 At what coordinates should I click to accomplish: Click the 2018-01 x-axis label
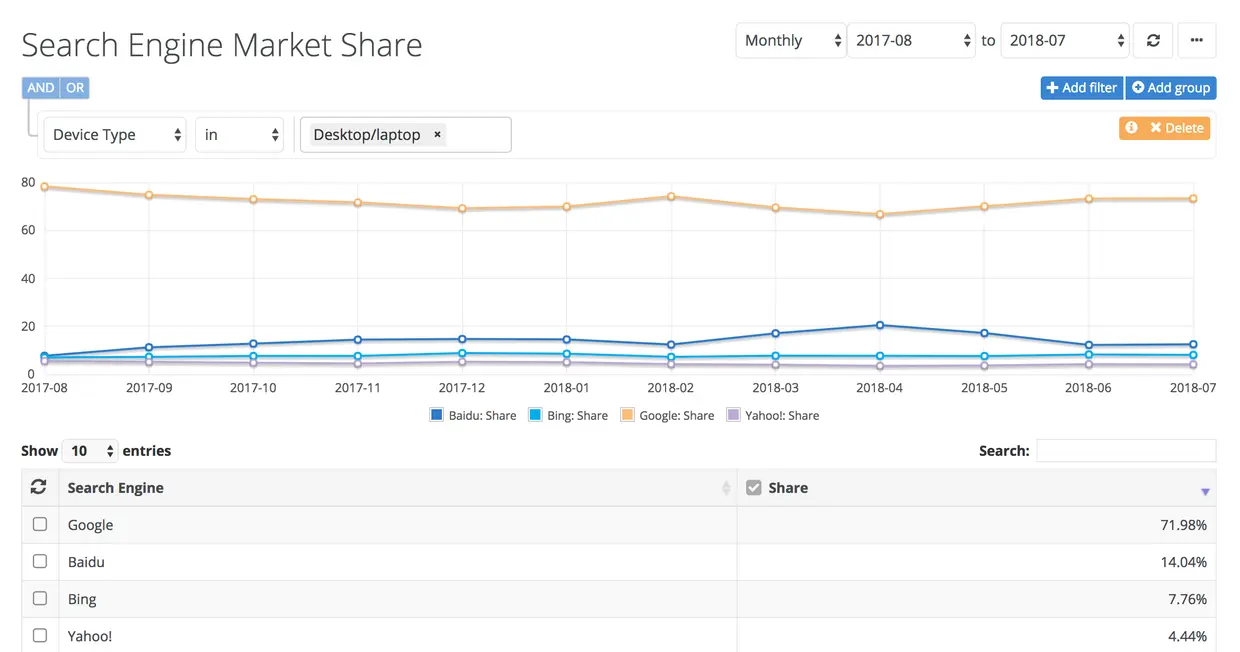tap(567, 388)
